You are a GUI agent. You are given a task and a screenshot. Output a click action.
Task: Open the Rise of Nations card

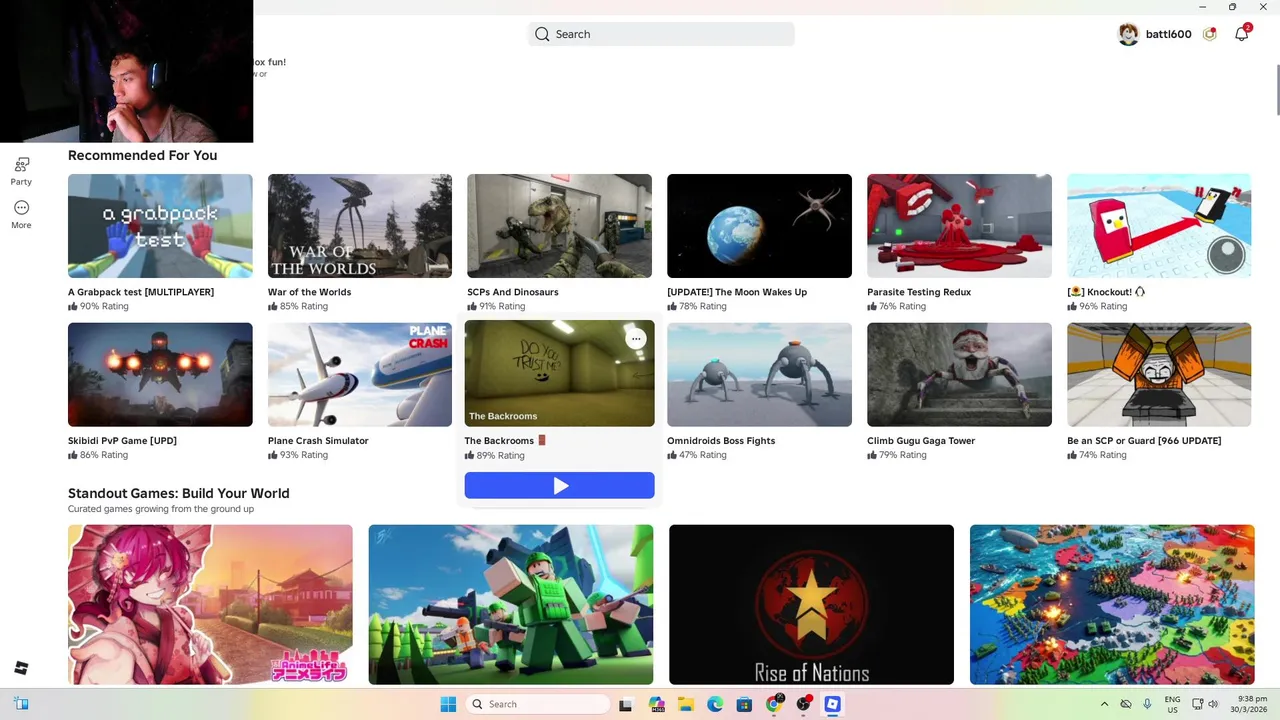coord(811,604)
